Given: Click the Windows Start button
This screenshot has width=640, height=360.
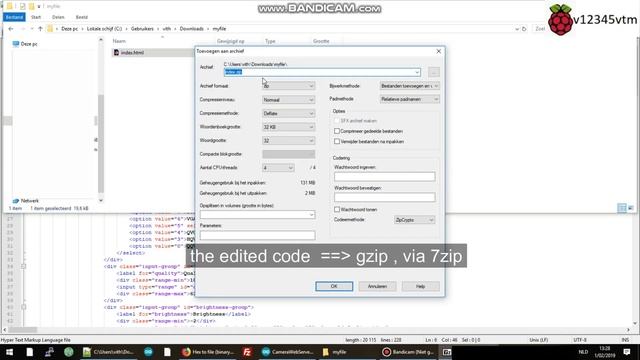Looking at the screenshot, I should 9,352.
